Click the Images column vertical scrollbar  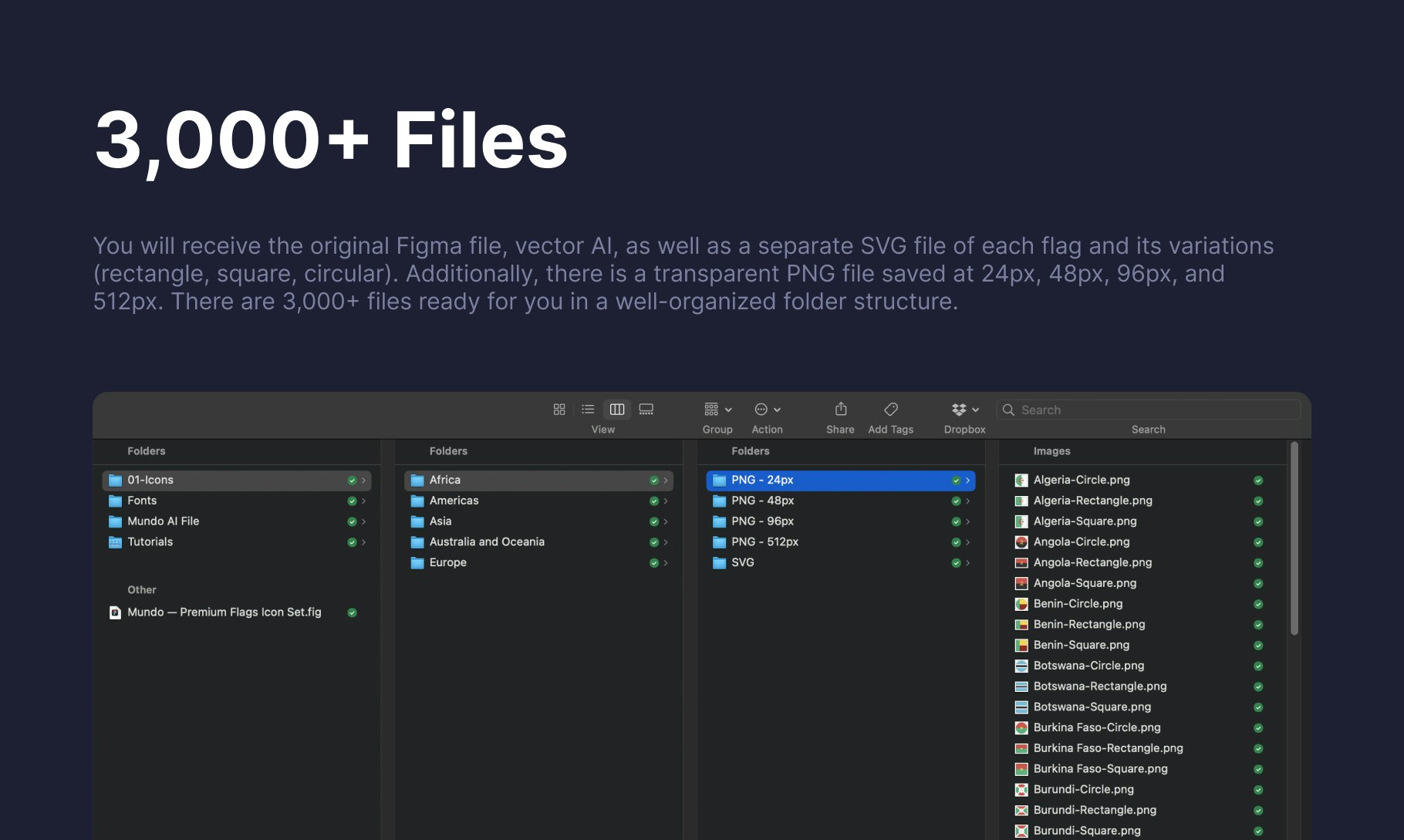(1294, 538)
